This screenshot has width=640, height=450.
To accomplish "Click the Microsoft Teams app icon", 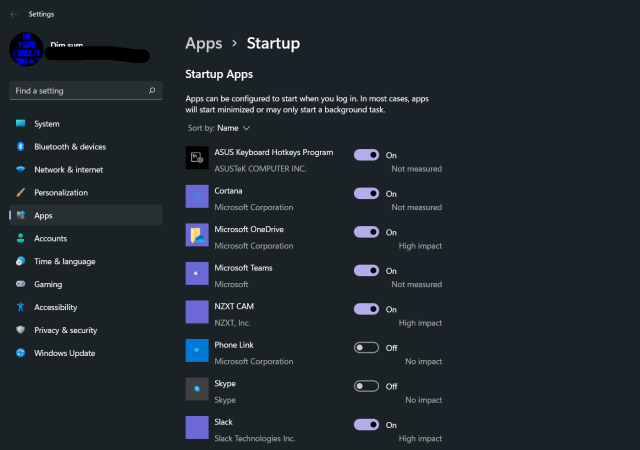I will [x=197, y=273].
